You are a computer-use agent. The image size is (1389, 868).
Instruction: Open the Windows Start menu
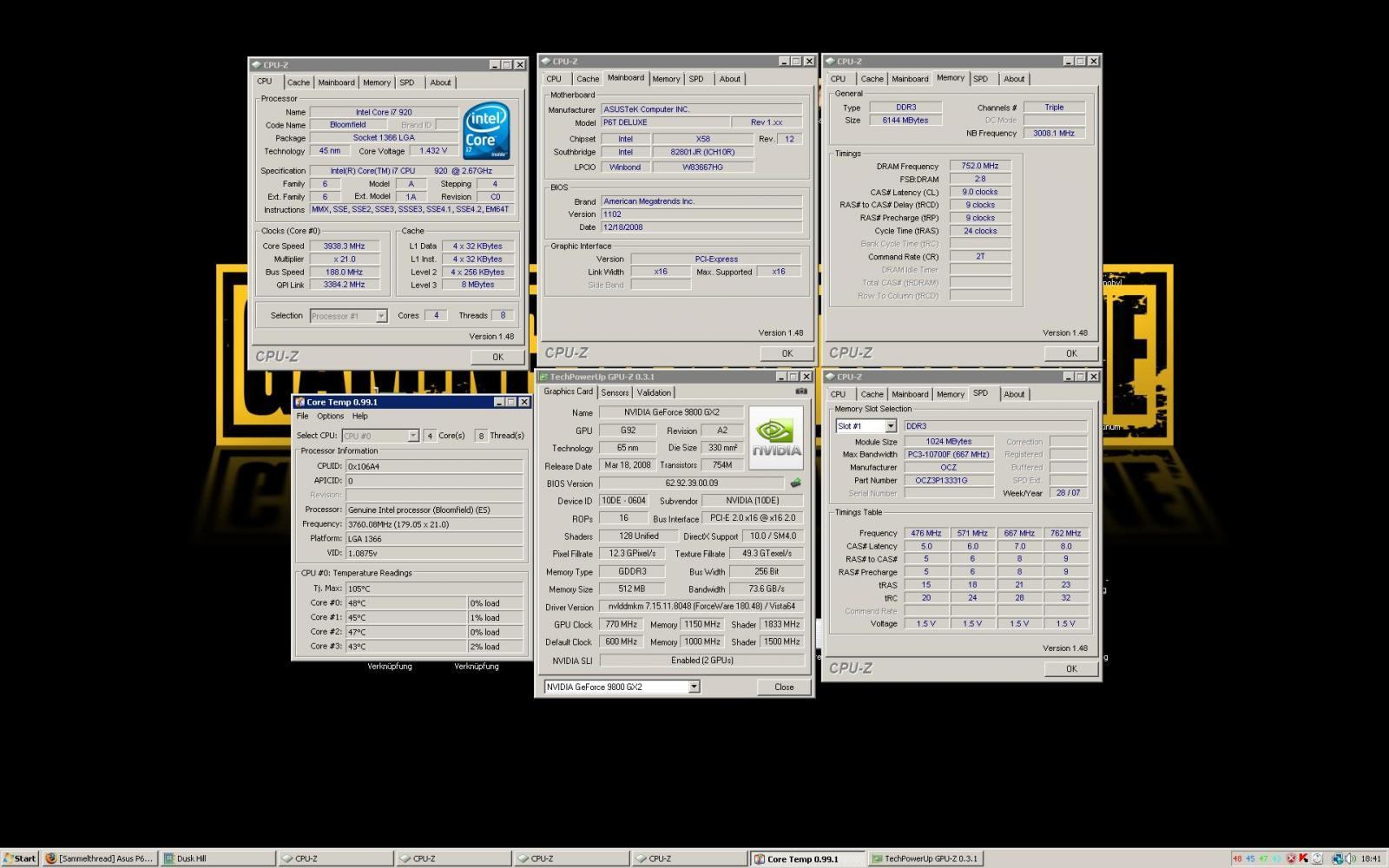click(19, 858)
